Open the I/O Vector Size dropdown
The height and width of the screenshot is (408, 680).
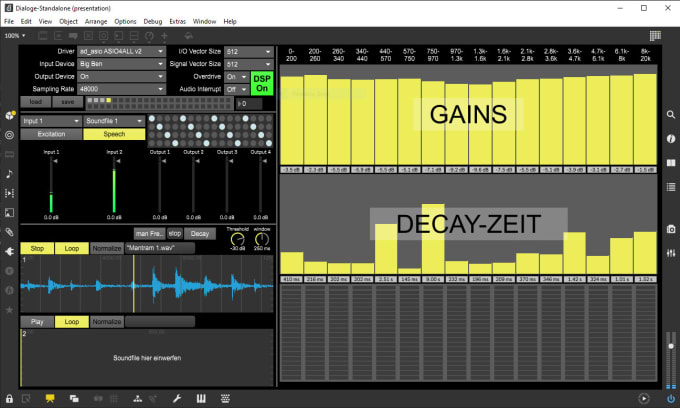249,52
